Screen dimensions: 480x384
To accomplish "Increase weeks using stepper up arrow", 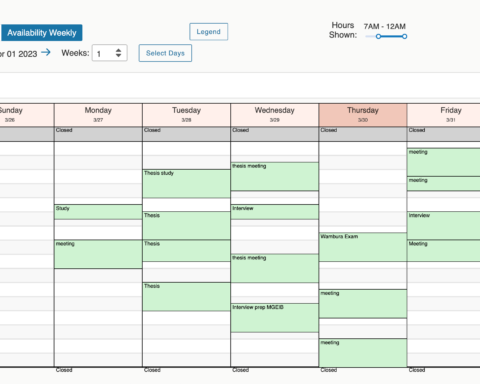I will pyautogui.click(x=118, y=50).
